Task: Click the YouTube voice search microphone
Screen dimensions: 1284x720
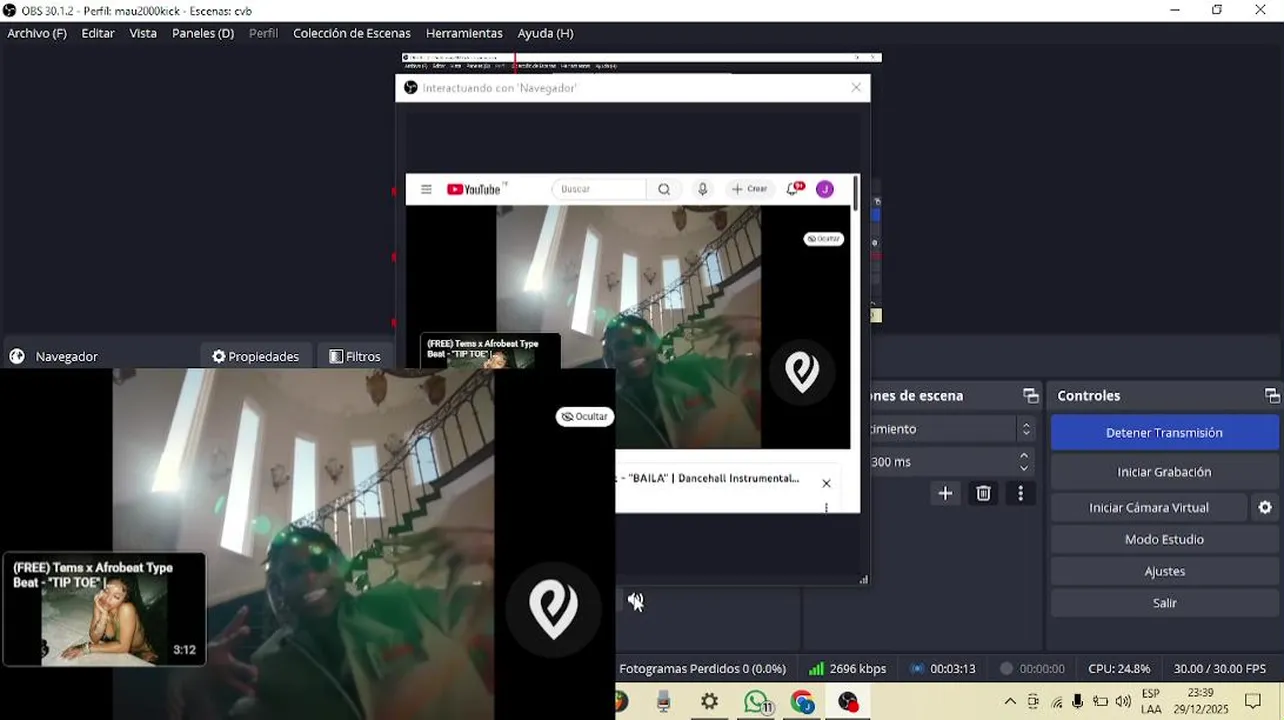Action: click(x=703, y=189)
